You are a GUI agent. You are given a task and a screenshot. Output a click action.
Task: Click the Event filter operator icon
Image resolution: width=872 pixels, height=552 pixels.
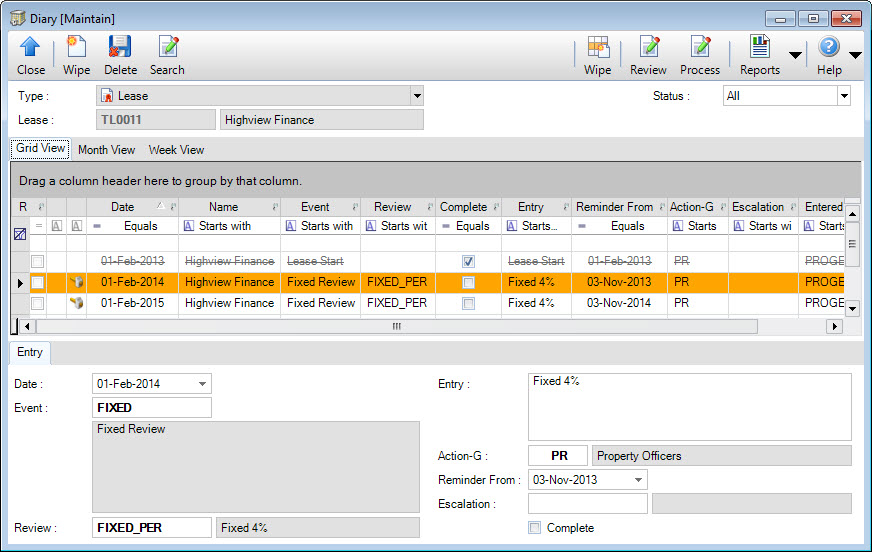pos(291,226)
